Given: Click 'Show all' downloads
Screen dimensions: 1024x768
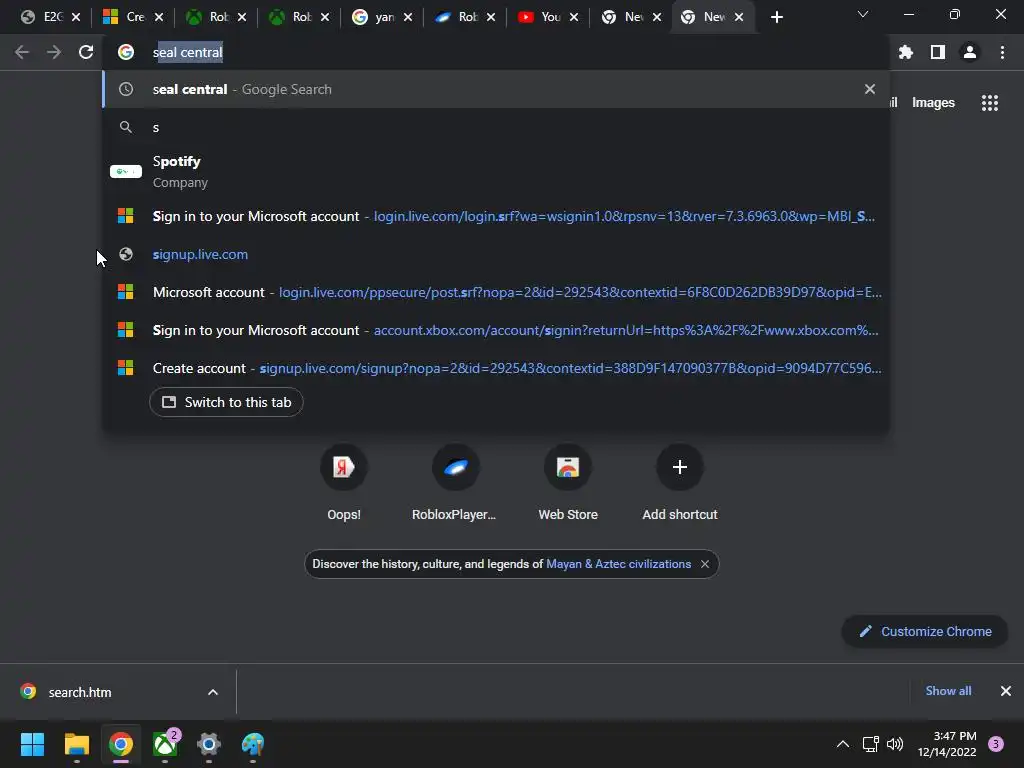Looking at the screenshot, I should pos(948,691).
